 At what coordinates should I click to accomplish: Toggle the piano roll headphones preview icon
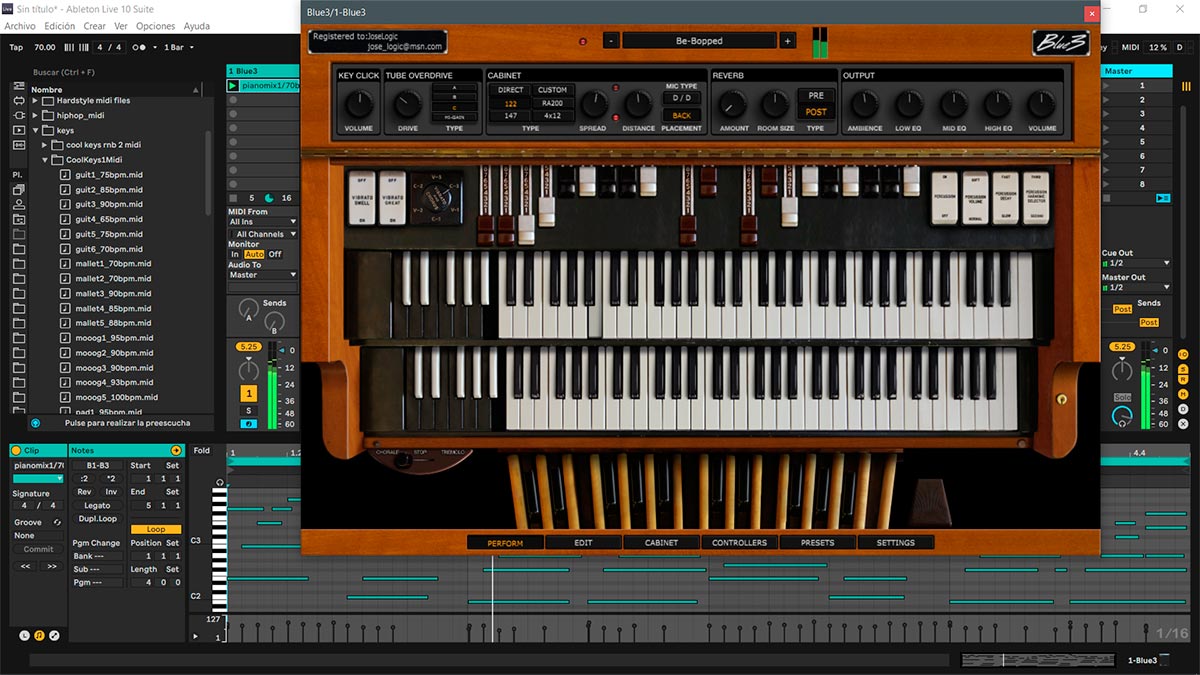(220, 483)
